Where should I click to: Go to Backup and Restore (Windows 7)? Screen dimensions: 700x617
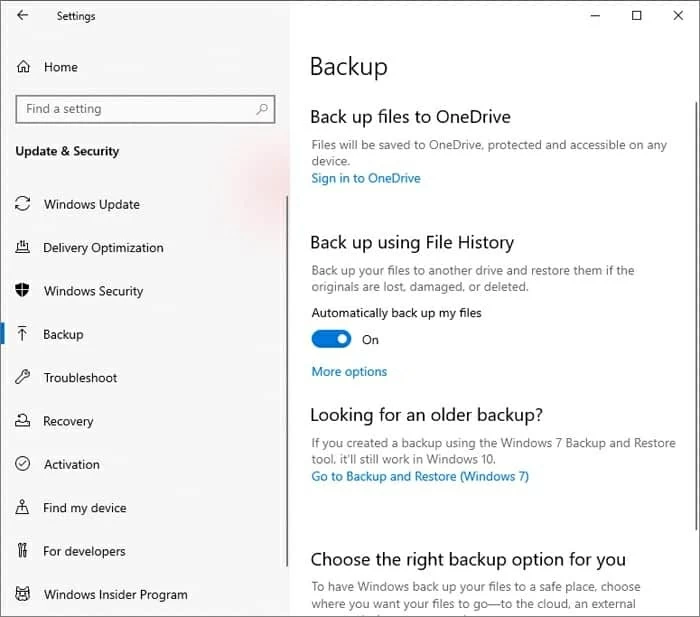pos(419,477)
